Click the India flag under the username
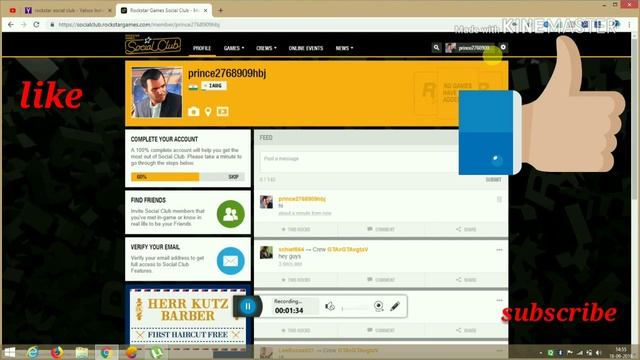Screen dimensions: 640x360 pyautogui.click(x=193, y=87)
